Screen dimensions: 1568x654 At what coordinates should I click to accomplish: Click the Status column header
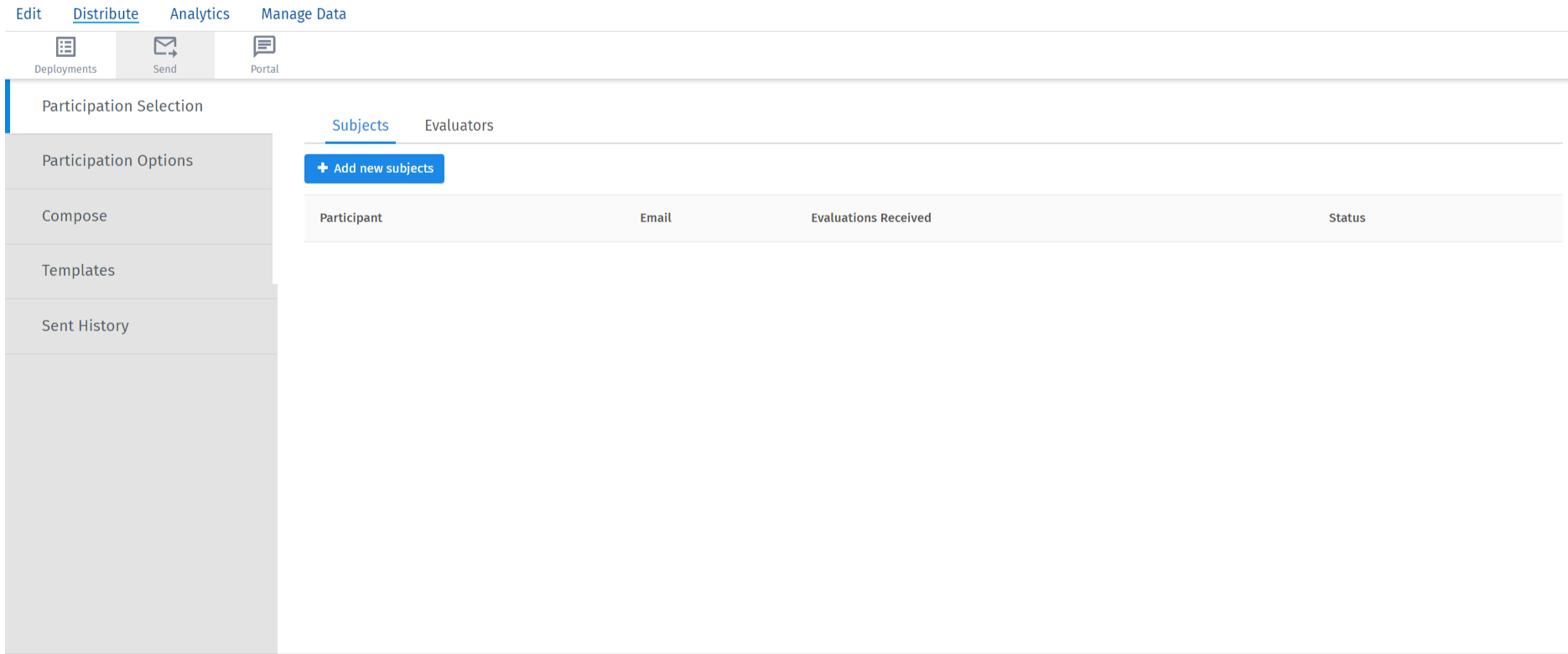(1347, 218)
